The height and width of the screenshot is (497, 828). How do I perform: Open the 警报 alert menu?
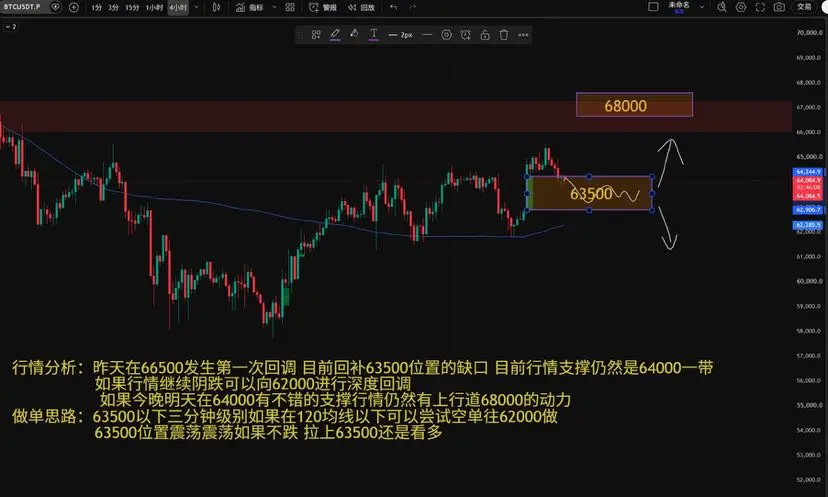coord(323,7)
